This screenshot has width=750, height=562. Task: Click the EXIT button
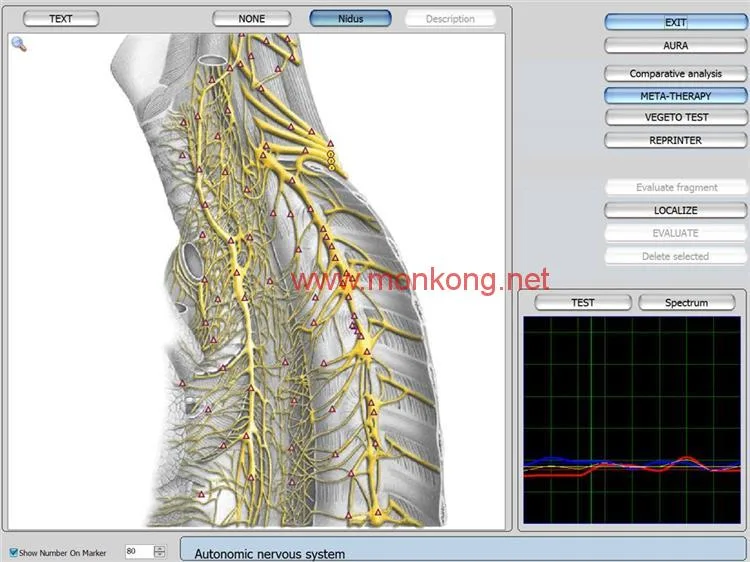click(x=675, y=22)
